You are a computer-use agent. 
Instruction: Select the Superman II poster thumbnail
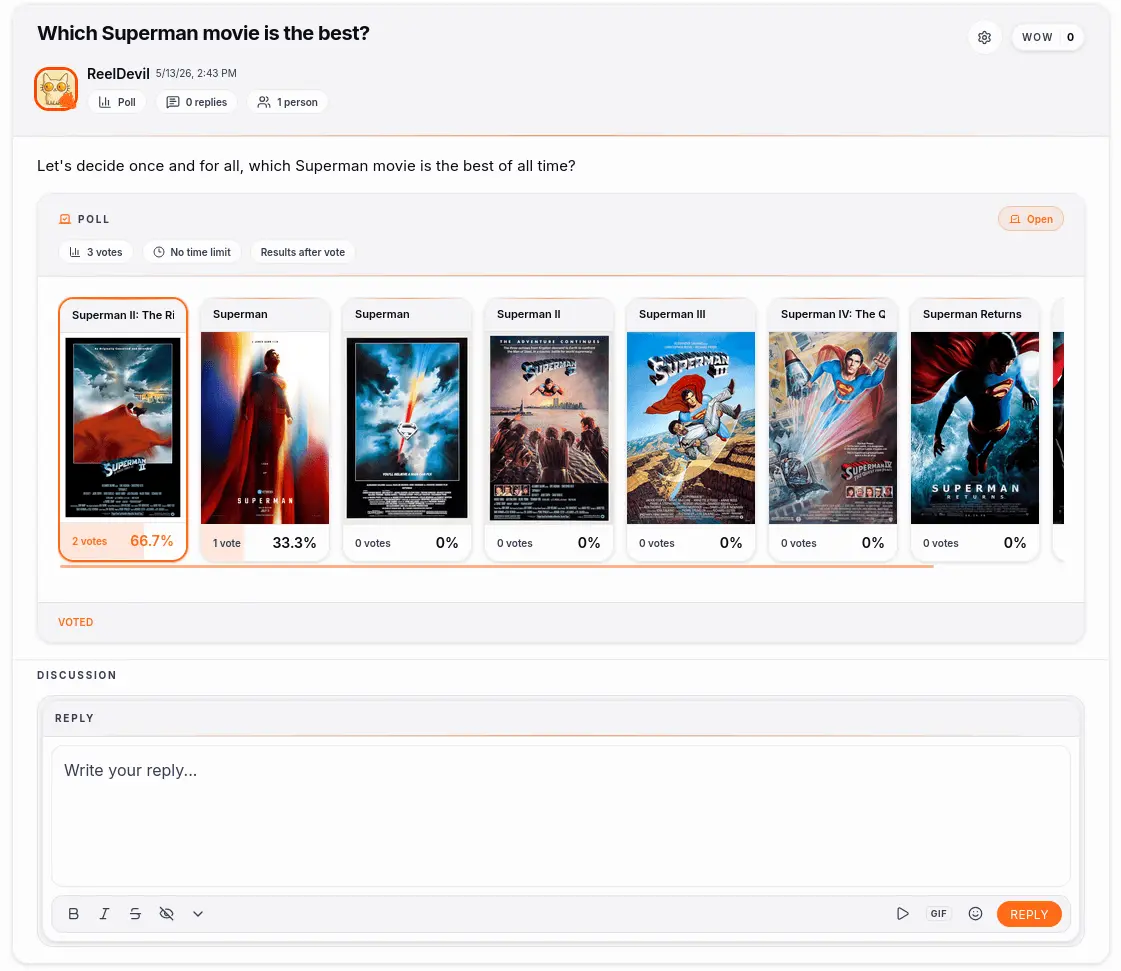click(x=549, y=428)
